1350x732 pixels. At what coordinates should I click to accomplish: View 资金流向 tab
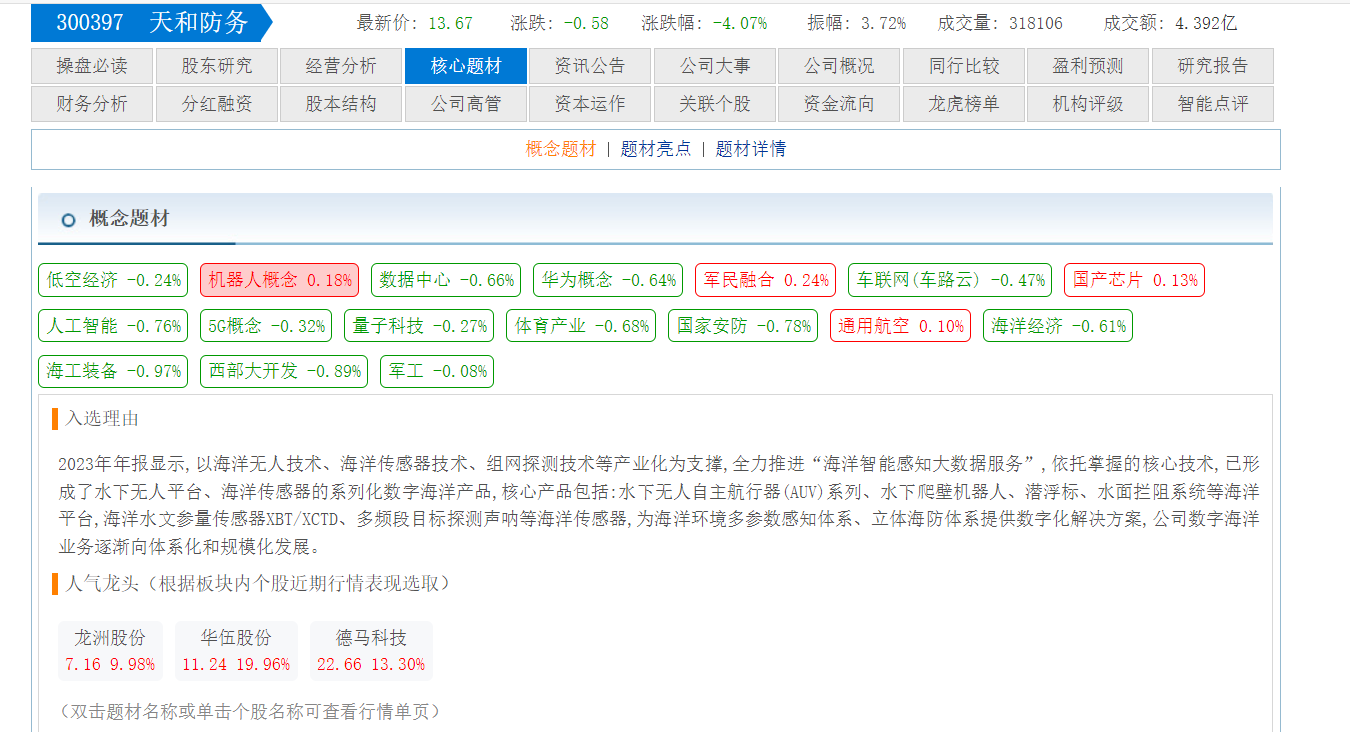[x=839, y=104]
